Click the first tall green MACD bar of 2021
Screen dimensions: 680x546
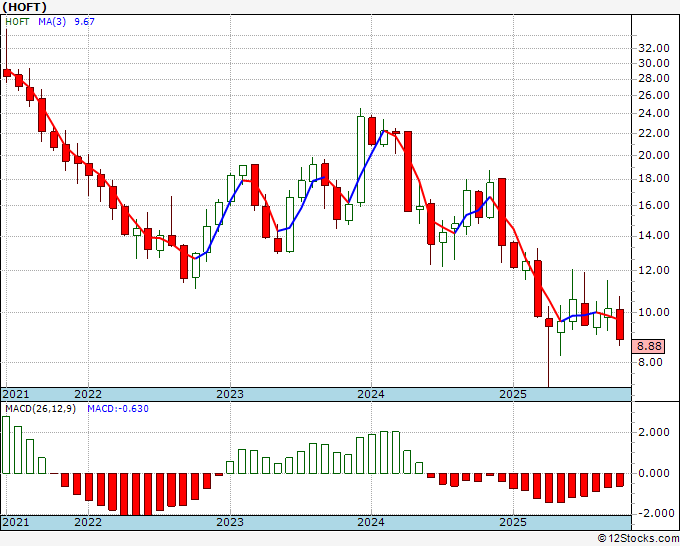coord(6,445)
